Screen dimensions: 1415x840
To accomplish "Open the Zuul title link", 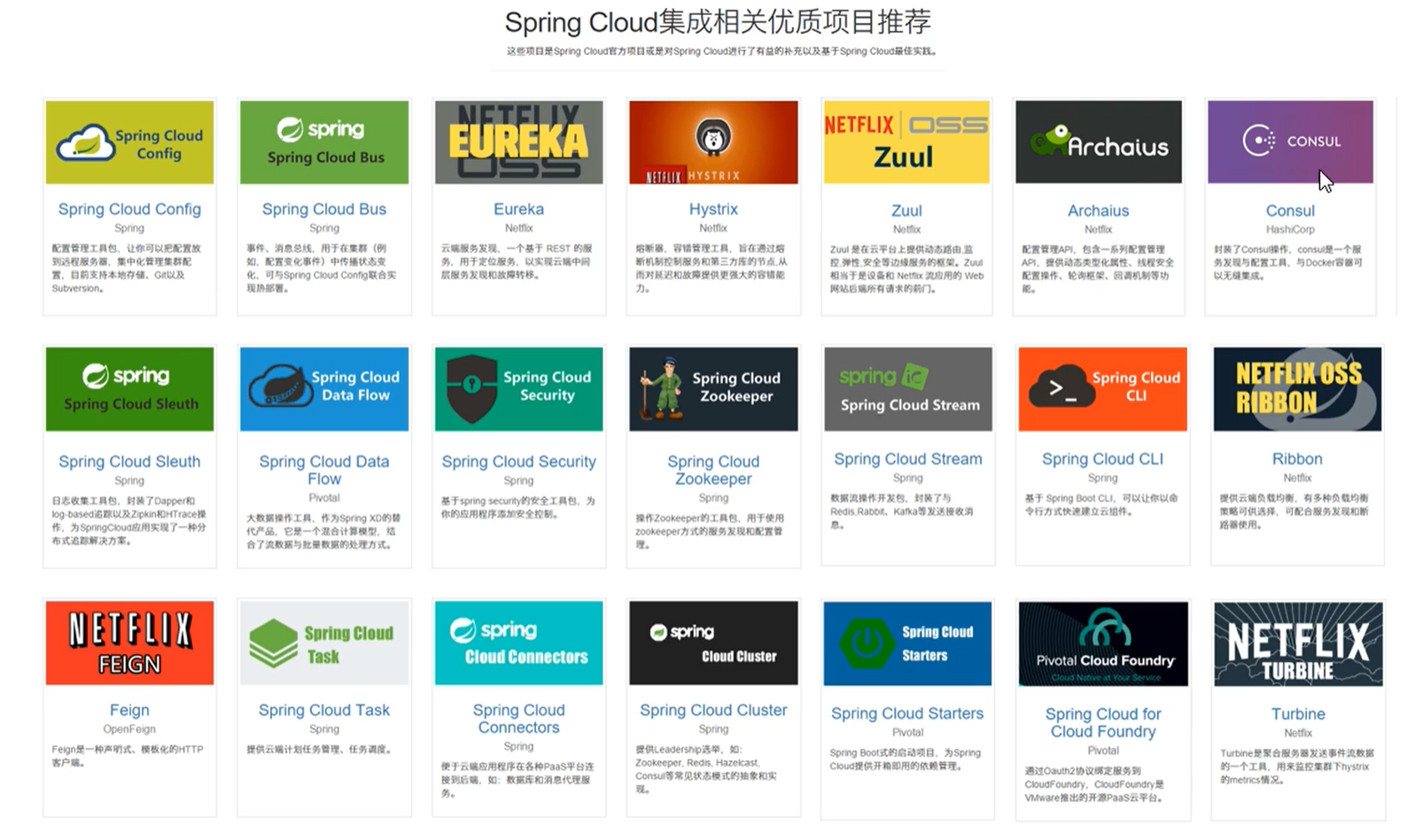I will click(906, 211).
